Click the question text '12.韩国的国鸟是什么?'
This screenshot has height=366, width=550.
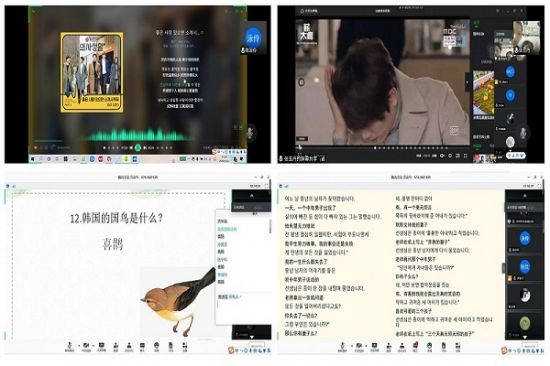point(116,218)
